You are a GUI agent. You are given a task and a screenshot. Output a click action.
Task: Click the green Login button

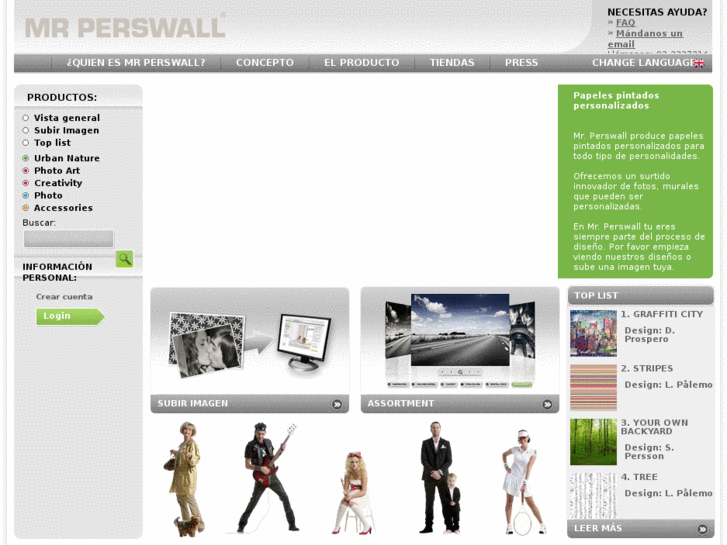[x=70, y=316]
